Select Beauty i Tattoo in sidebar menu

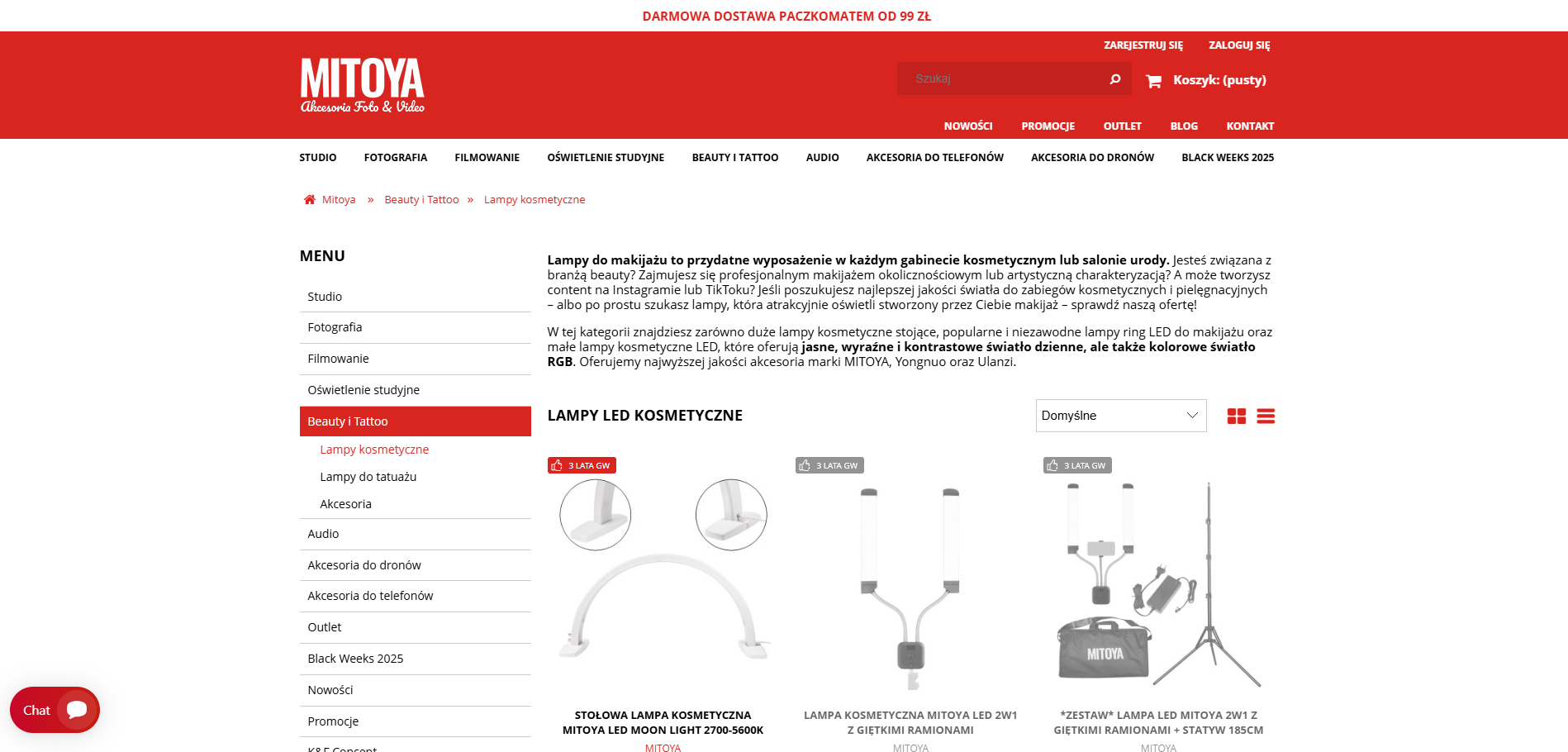(416, 421)
